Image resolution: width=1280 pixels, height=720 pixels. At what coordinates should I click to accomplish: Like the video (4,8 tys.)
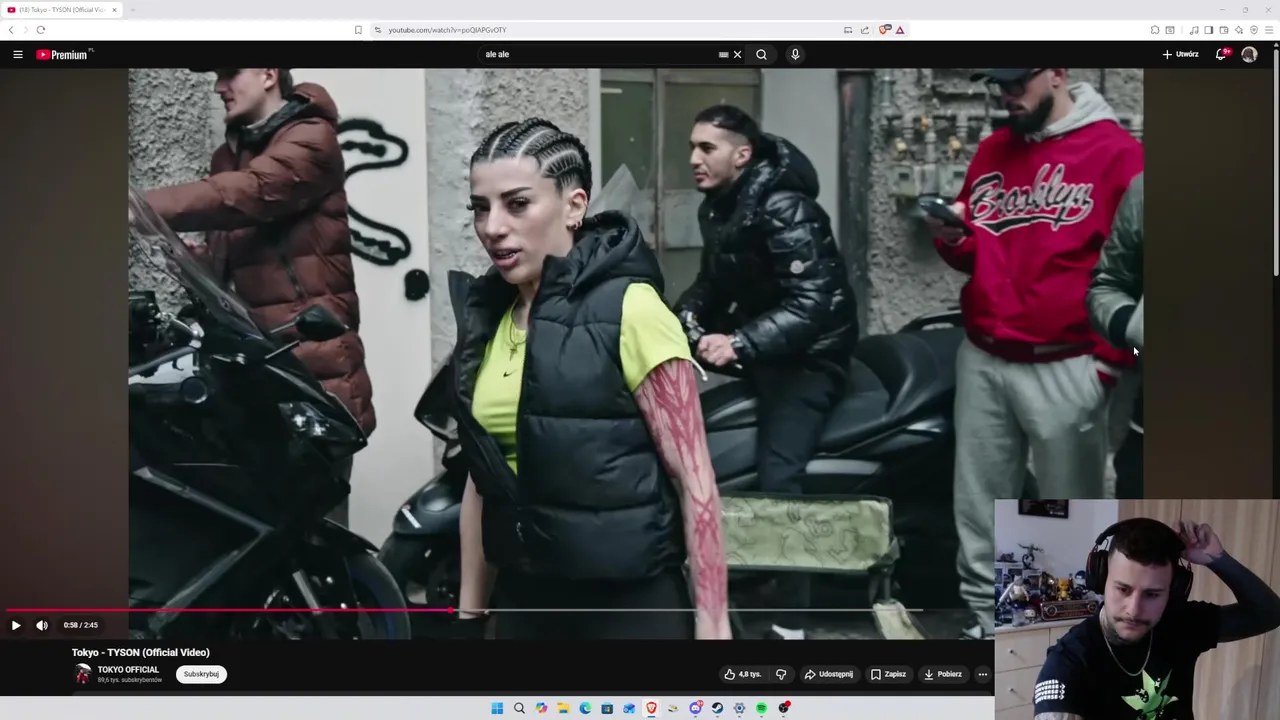[743, 674]
